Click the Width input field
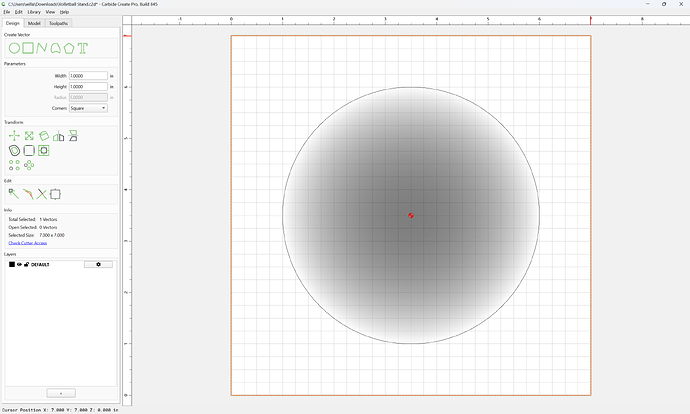The height and width of the screenshot is (414, 690). point(88,76)
